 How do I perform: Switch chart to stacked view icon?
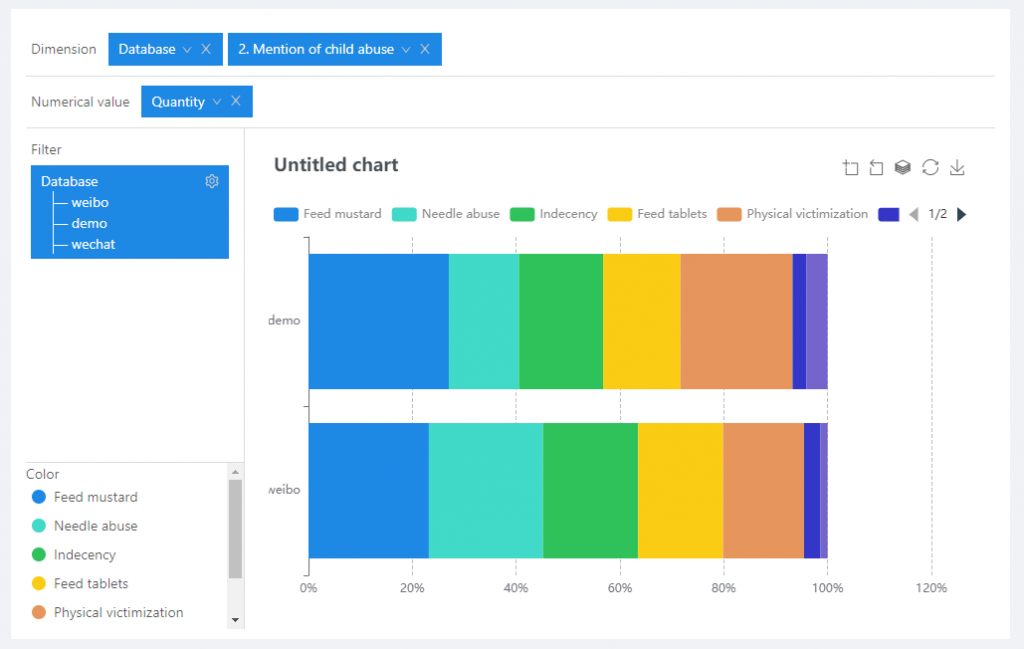(902, 168)
